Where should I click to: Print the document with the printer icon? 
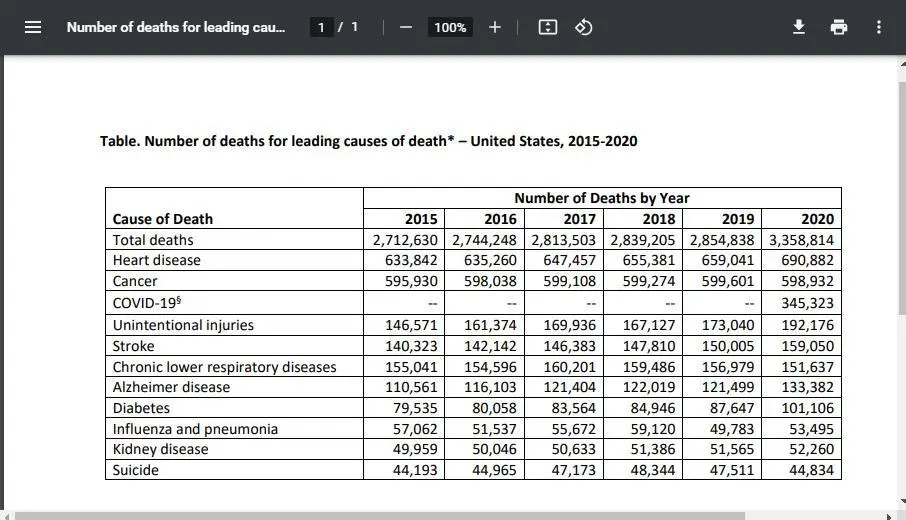pos(839,27)
